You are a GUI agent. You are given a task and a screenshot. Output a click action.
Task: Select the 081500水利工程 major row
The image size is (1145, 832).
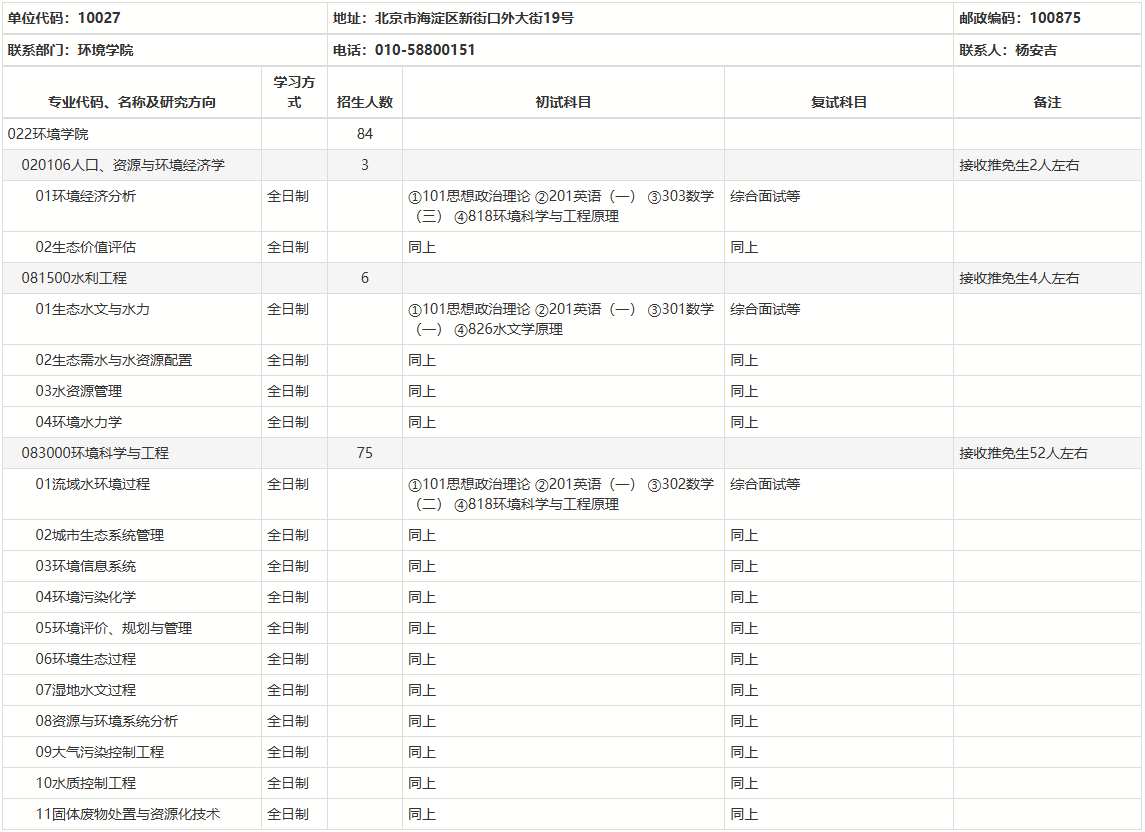tap(74, 278)
